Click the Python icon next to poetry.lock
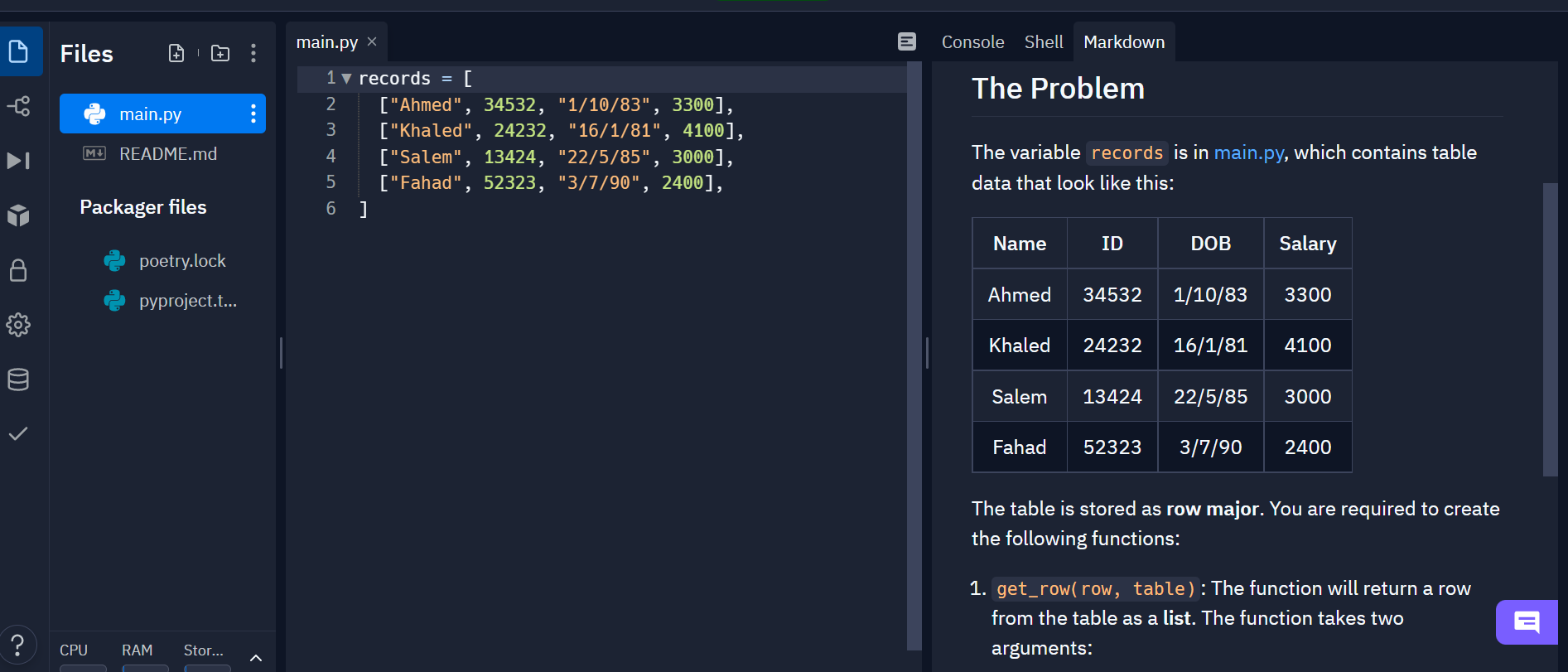Screen dimensions: 1568x672 (x=114, y=261)
